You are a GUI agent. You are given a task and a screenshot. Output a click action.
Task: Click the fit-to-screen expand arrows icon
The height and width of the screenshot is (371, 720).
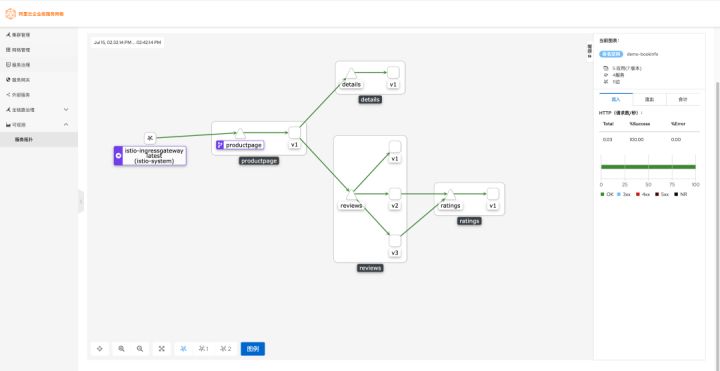162,349
